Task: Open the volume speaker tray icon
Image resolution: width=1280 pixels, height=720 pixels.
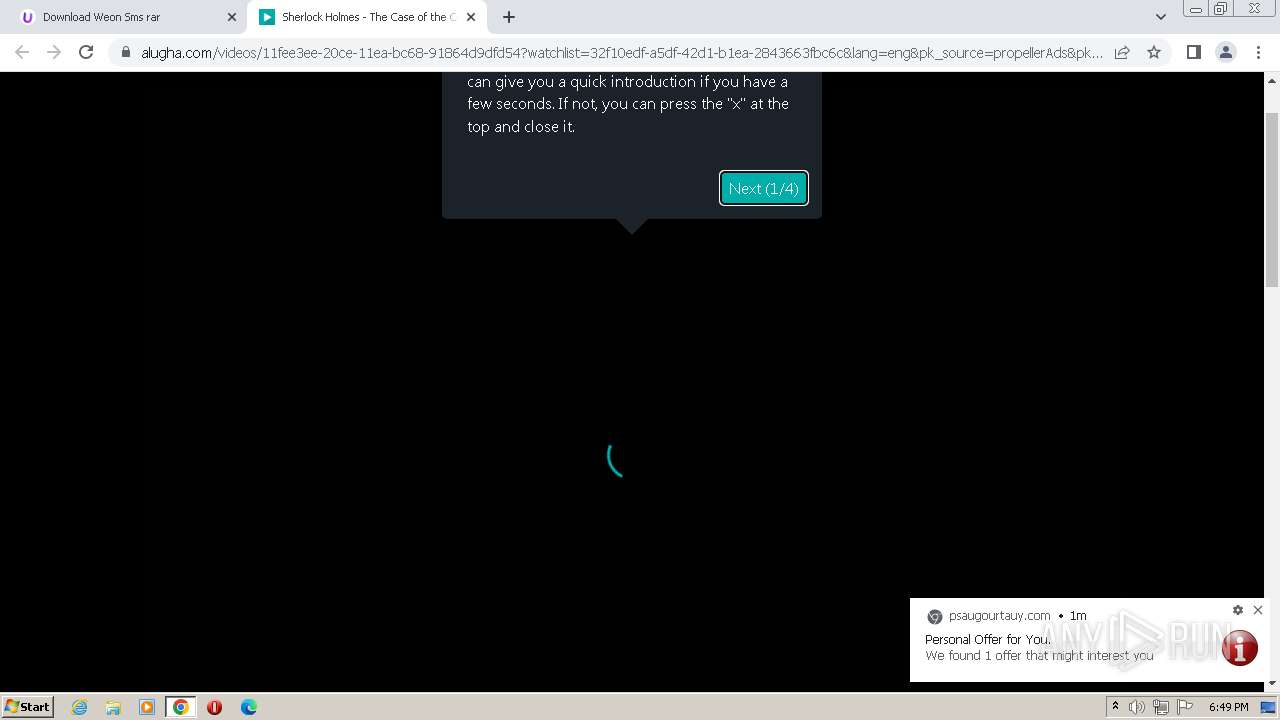Action: click(x=1137, y=707)
